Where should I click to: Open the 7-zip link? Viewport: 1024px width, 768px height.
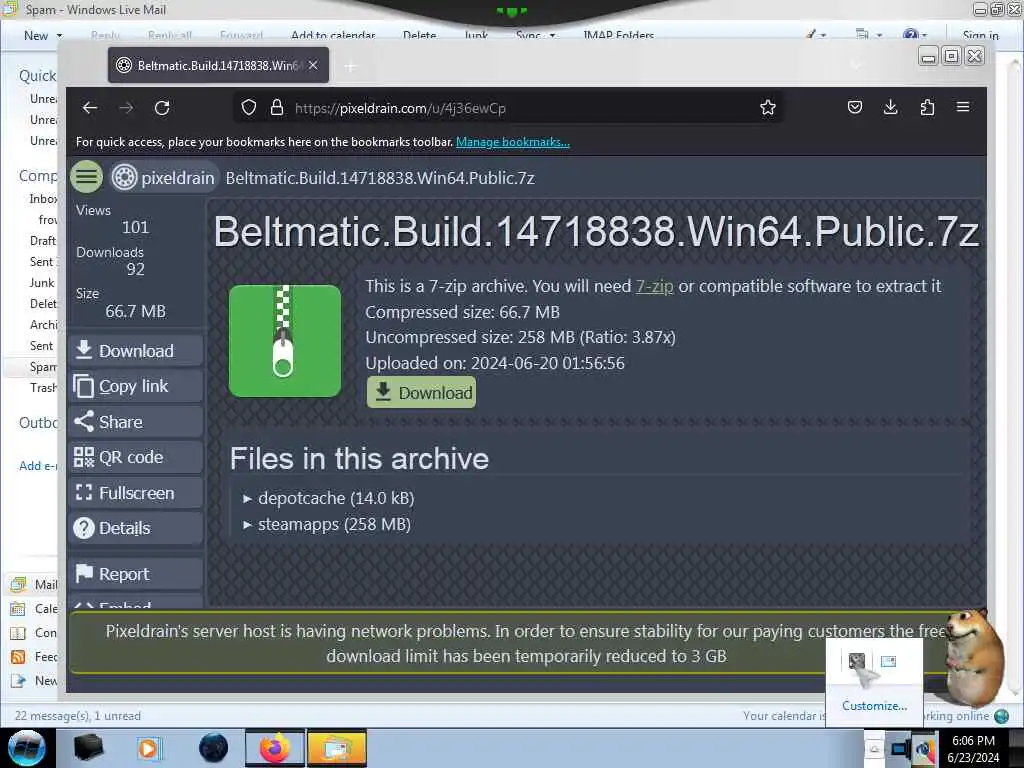coord(654,286)
